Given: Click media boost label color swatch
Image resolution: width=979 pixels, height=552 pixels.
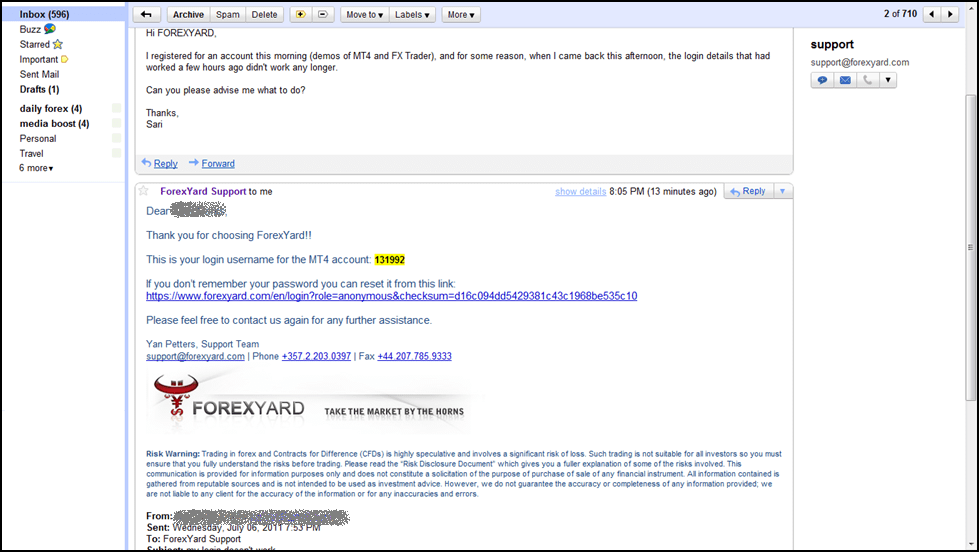Looking at the screenshot, I should 116,124.
